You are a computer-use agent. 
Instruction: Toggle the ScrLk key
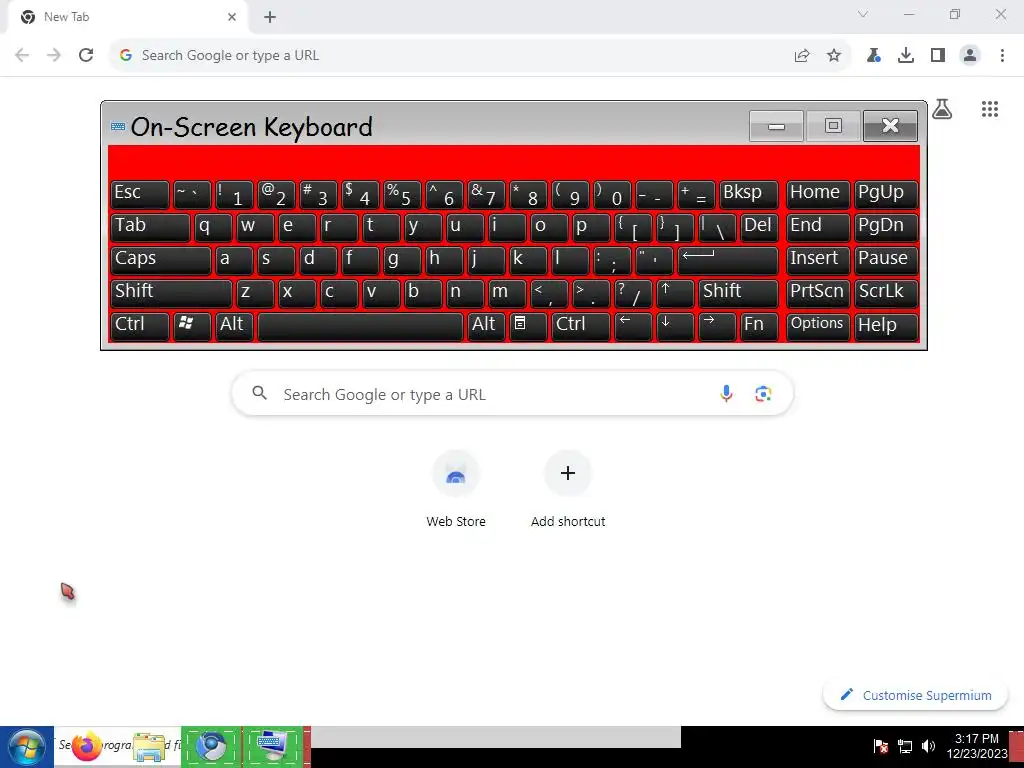(x=886, y=293)
